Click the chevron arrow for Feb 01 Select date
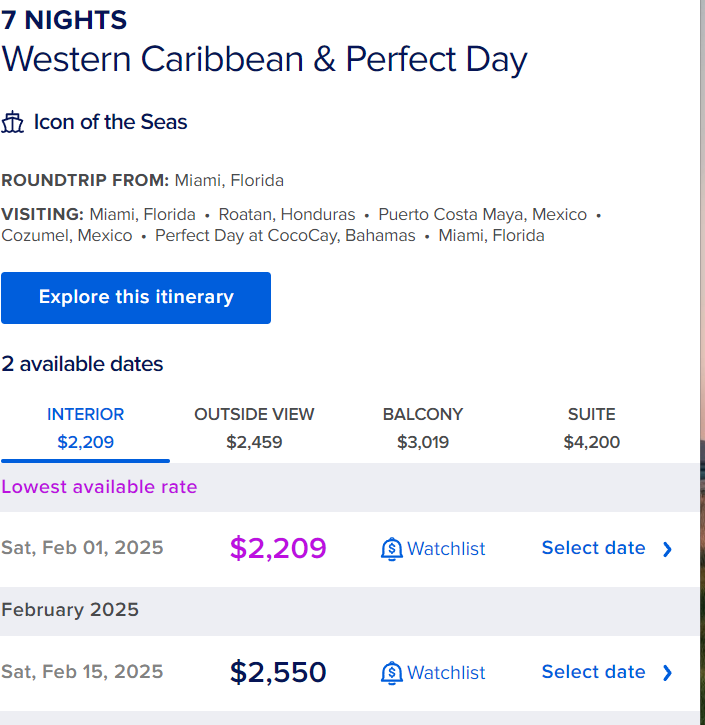The image size is (705, 725). coord(667,549)
